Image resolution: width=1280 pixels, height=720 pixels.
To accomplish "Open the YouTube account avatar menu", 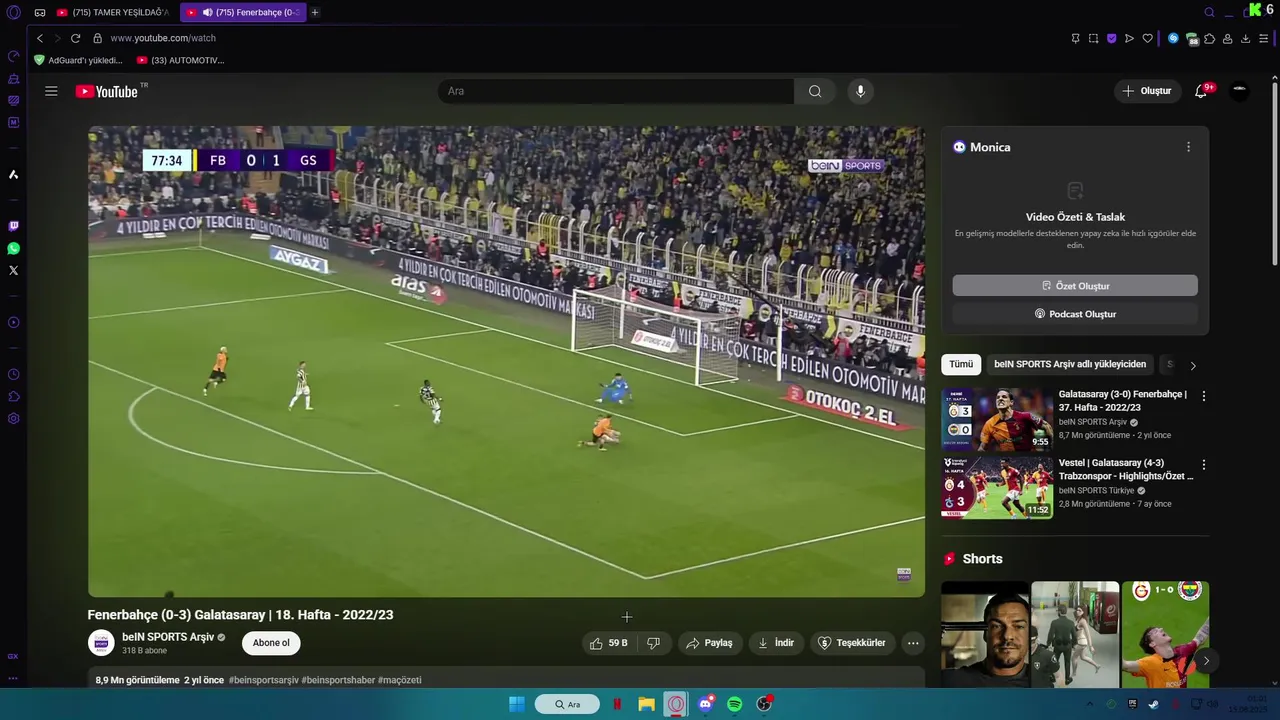I will pyautogui.click(x=1240, y=90).
